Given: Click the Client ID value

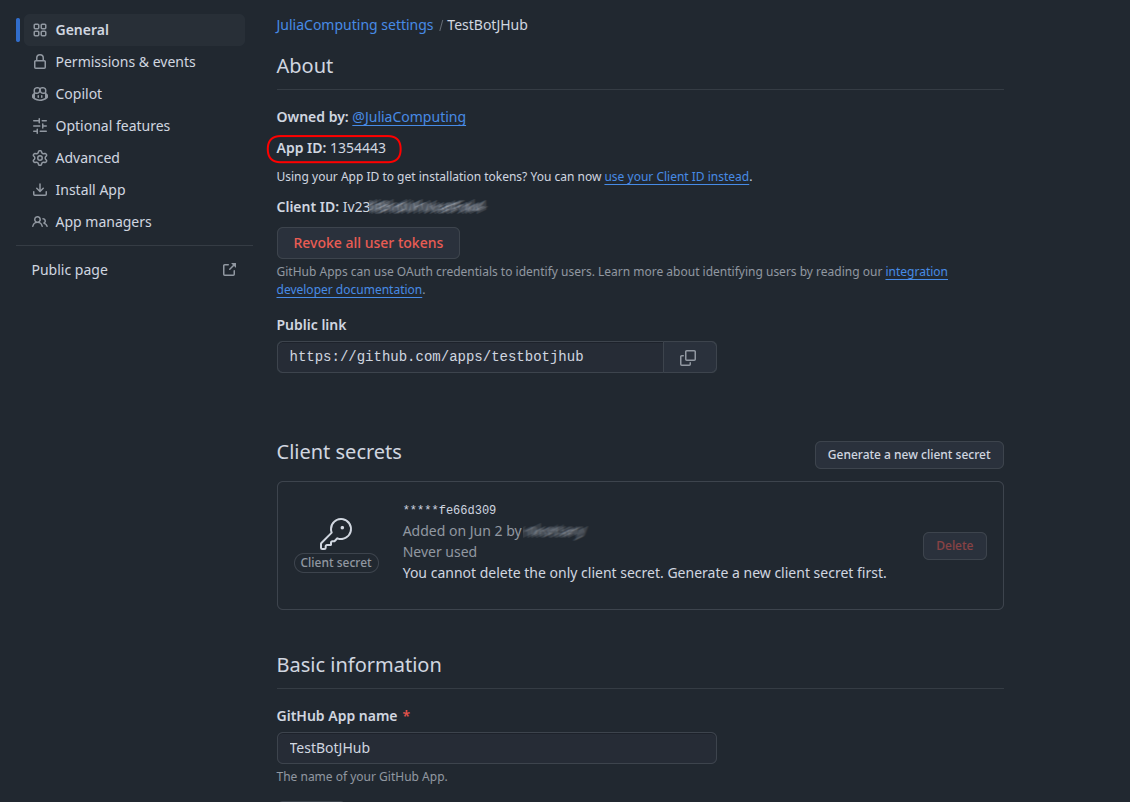Looking at the screenshot, I should click(414, 208).
